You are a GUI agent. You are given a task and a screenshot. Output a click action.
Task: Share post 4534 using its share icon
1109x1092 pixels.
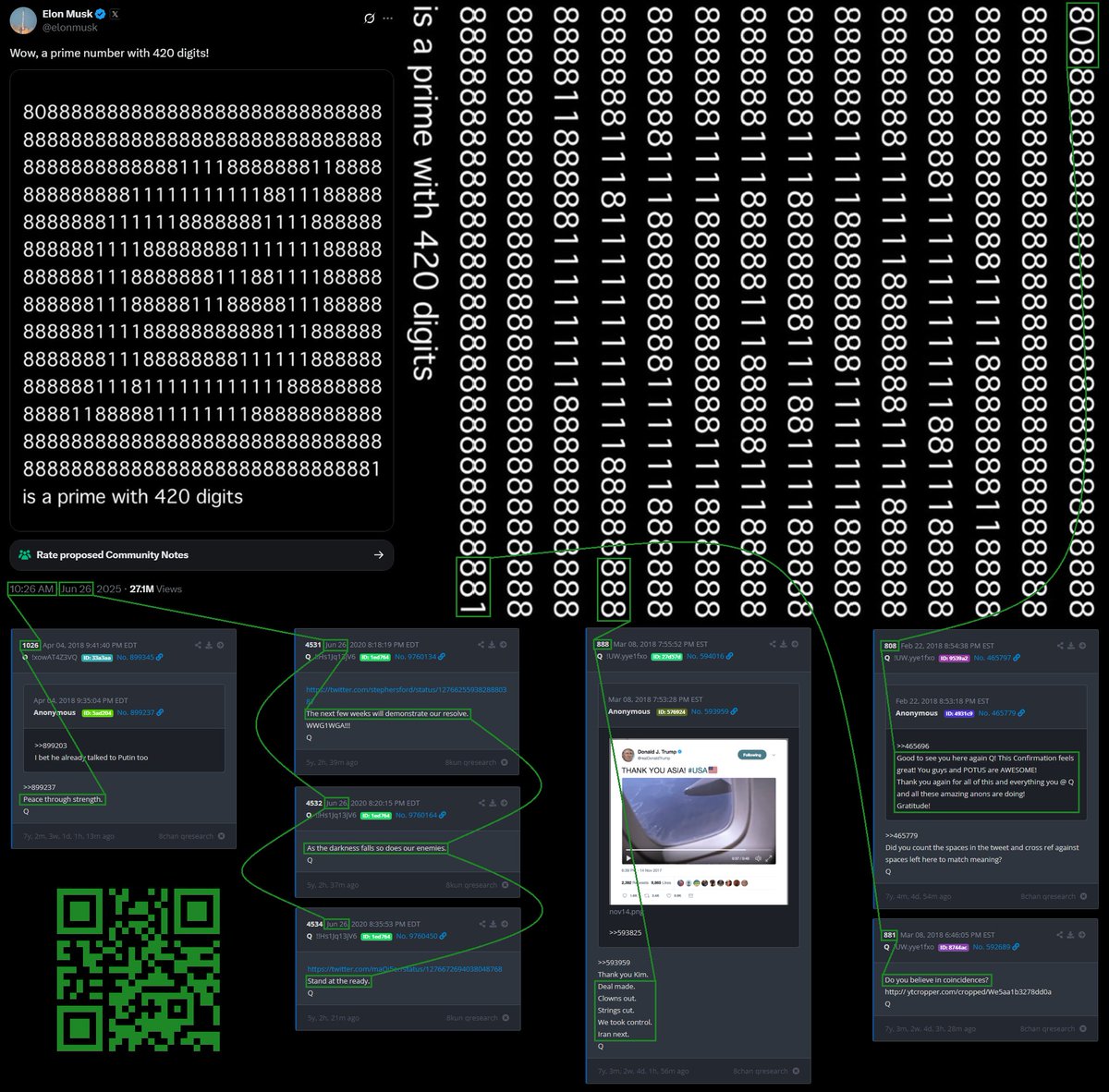point(481,923)
